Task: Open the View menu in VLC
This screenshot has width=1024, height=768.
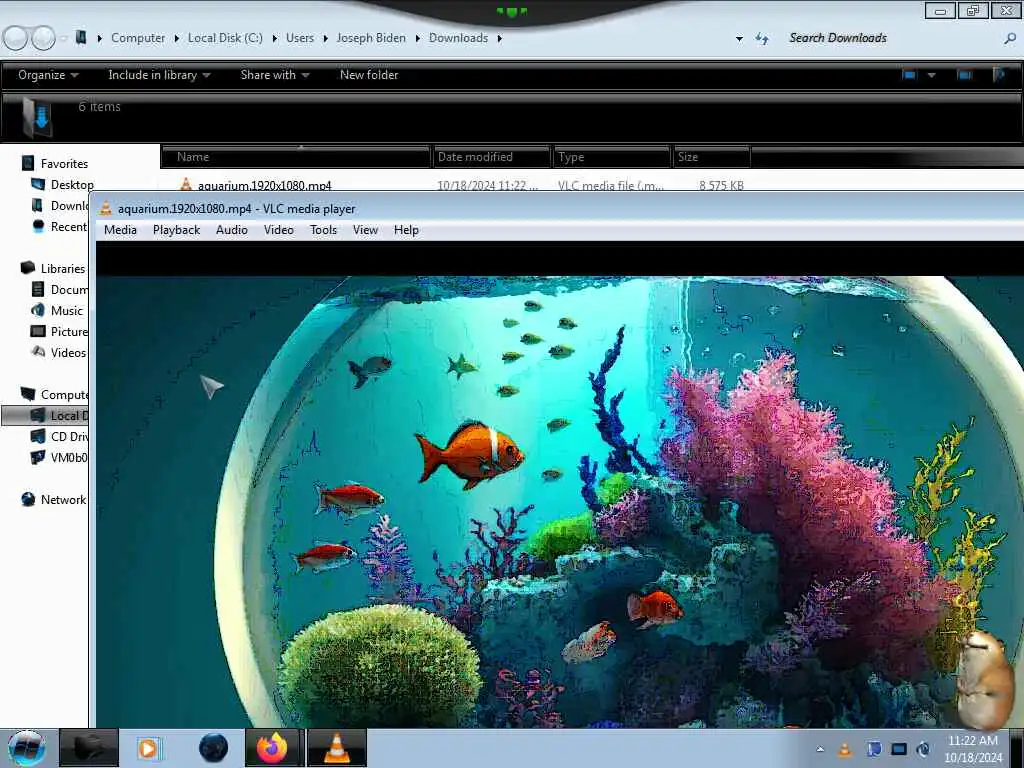Action: [365, 230]
